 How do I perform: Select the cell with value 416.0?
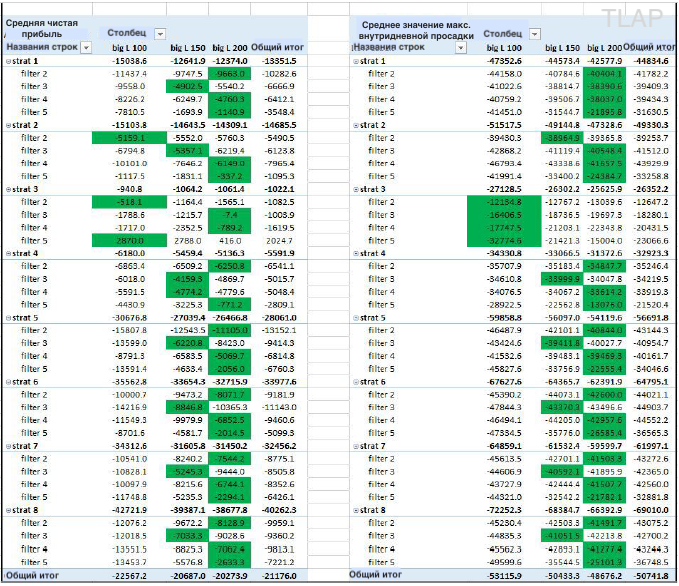coord(230,241)
